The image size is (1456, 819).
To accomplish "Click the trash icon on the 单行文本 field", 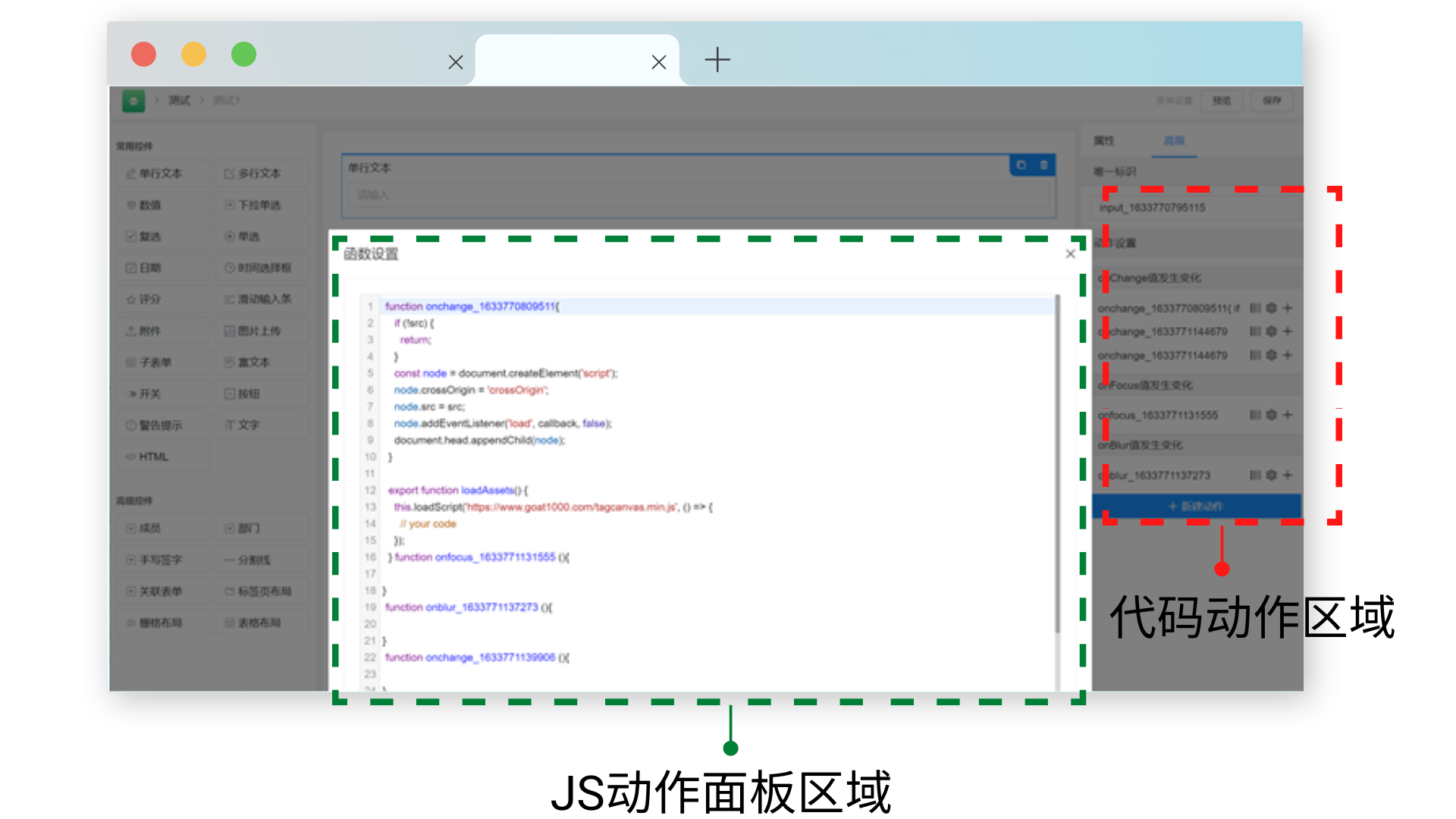I will point(1044,165).
